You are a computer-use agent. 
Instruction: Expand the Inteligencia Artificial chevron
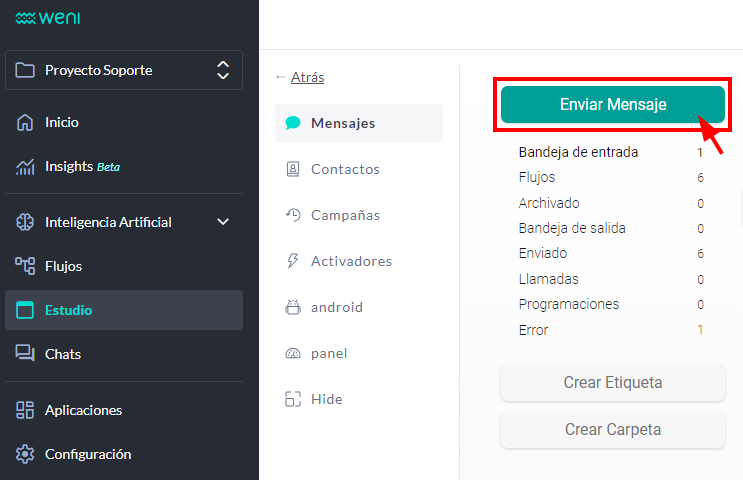223,222
